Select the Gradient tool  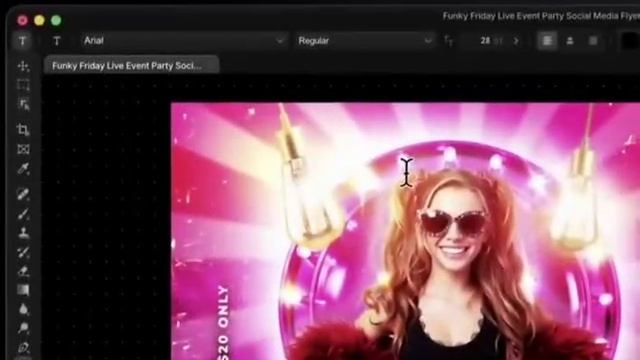tap(23, 290)
